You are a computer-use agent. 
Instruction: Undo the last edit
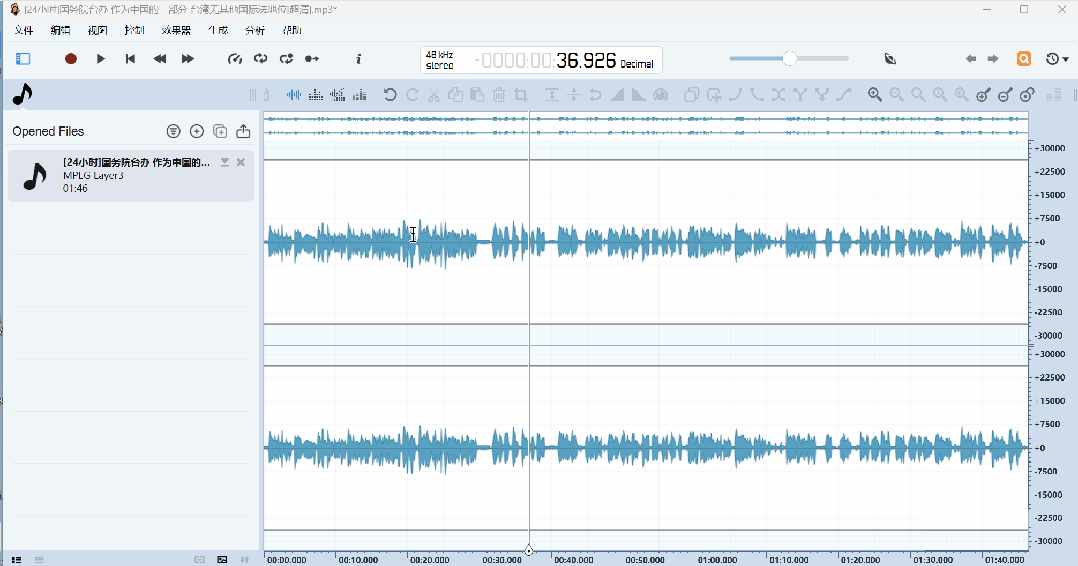(390, 95)
